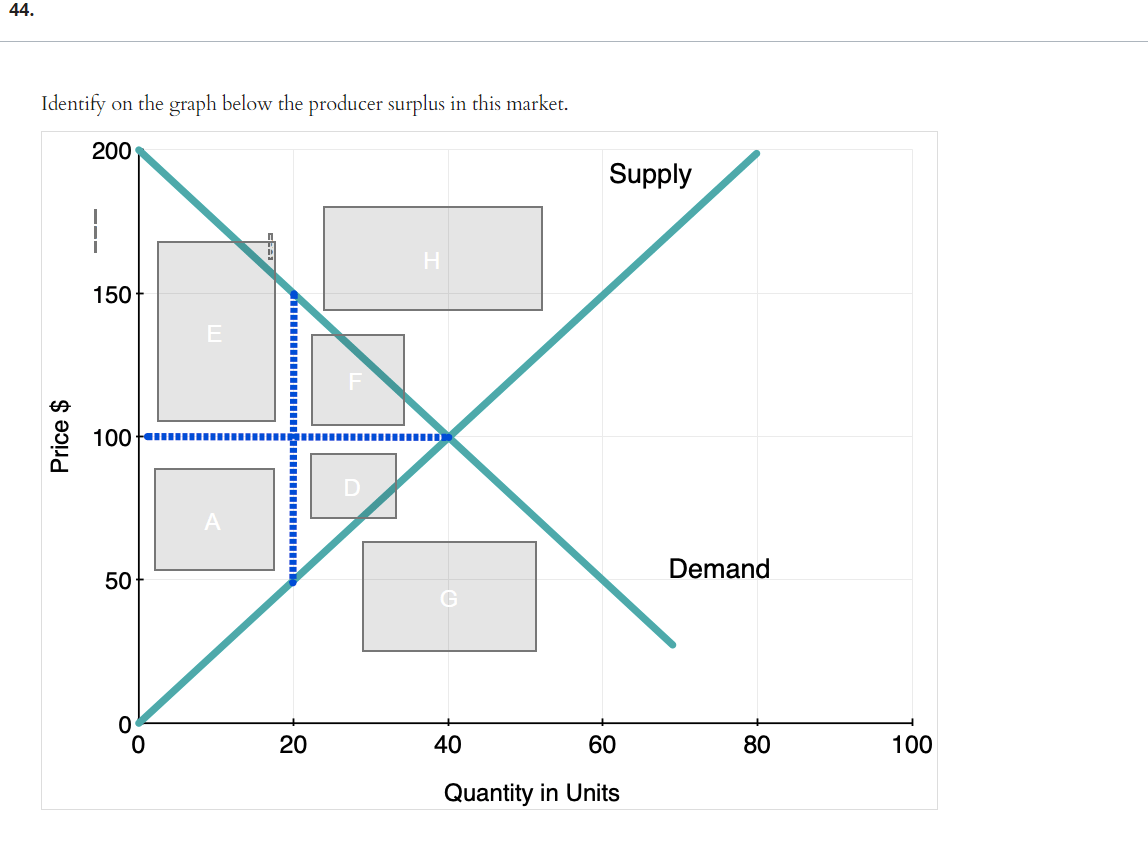
Task: Click the blue point at the top of the vertical dotted line
Action: 293,294
